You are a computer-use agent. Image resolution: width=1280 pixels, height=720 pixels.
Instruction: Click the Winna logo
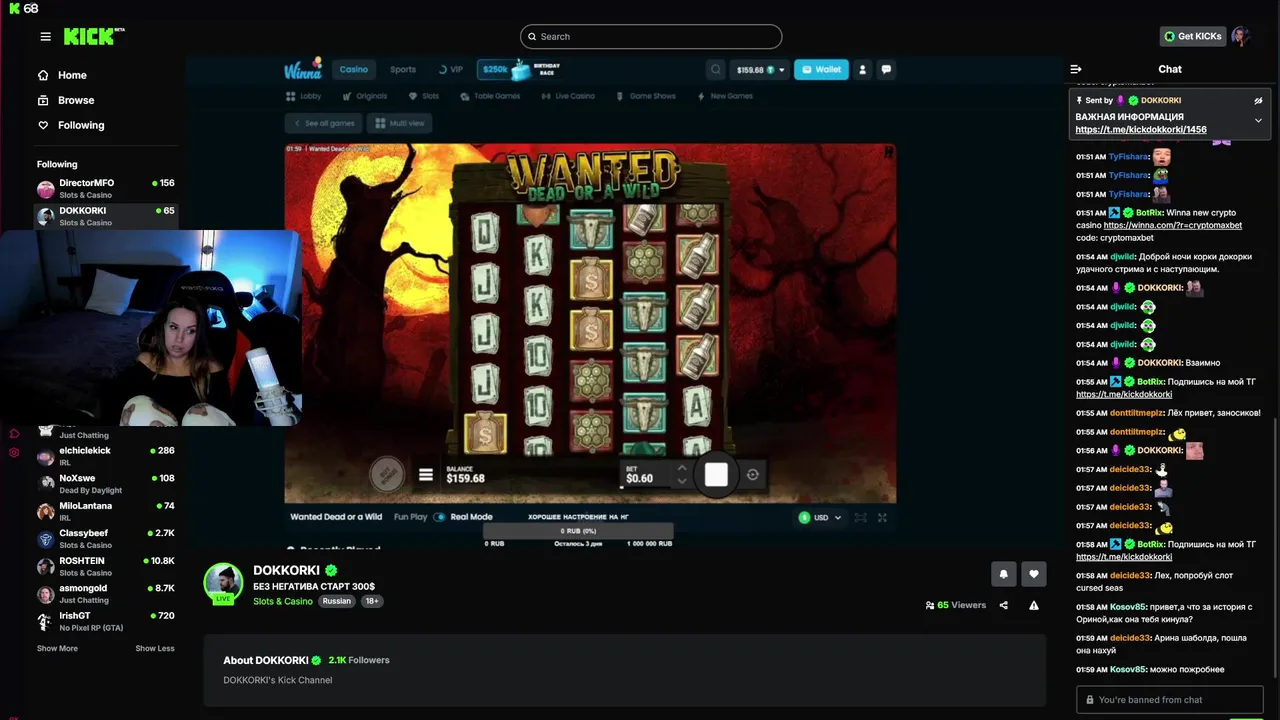click(303, 69)
